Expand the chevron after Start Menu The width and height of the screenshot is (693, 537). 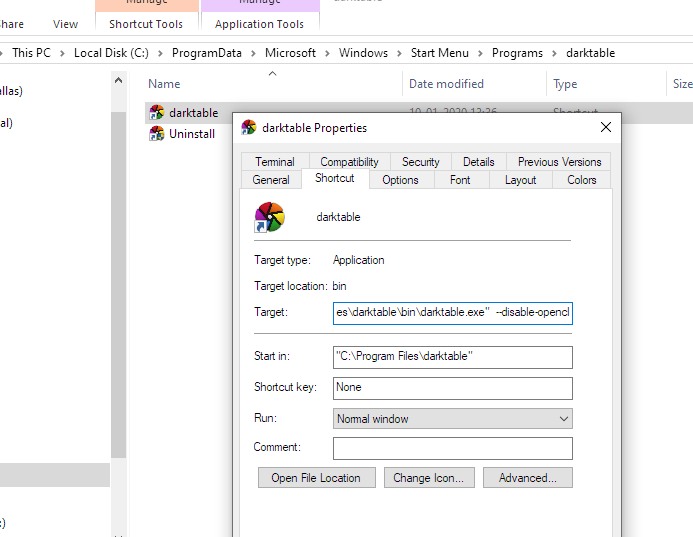pyautogui.click(x=480, y=53)
